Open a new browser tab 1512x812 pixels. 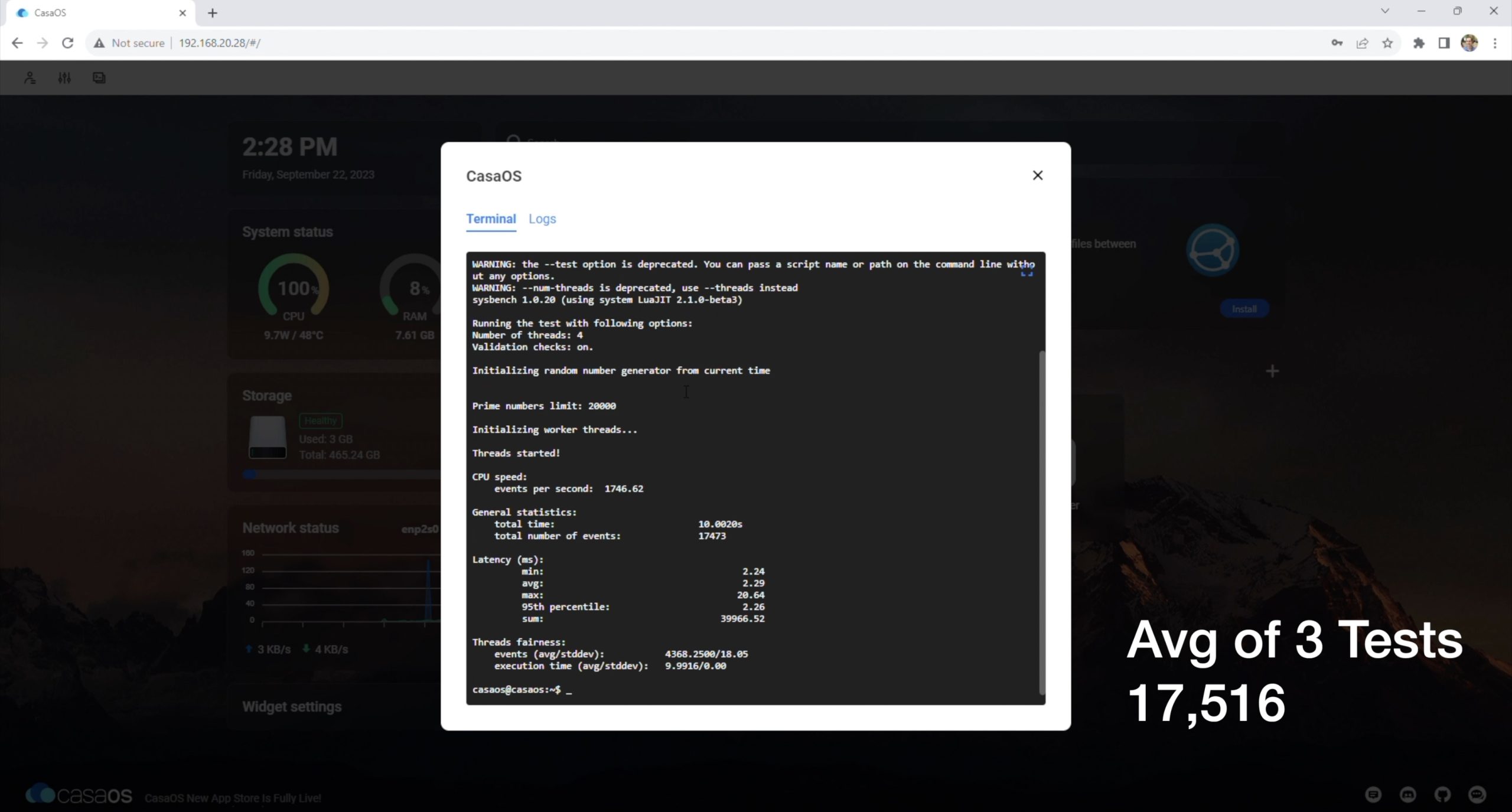click(213, 13)
